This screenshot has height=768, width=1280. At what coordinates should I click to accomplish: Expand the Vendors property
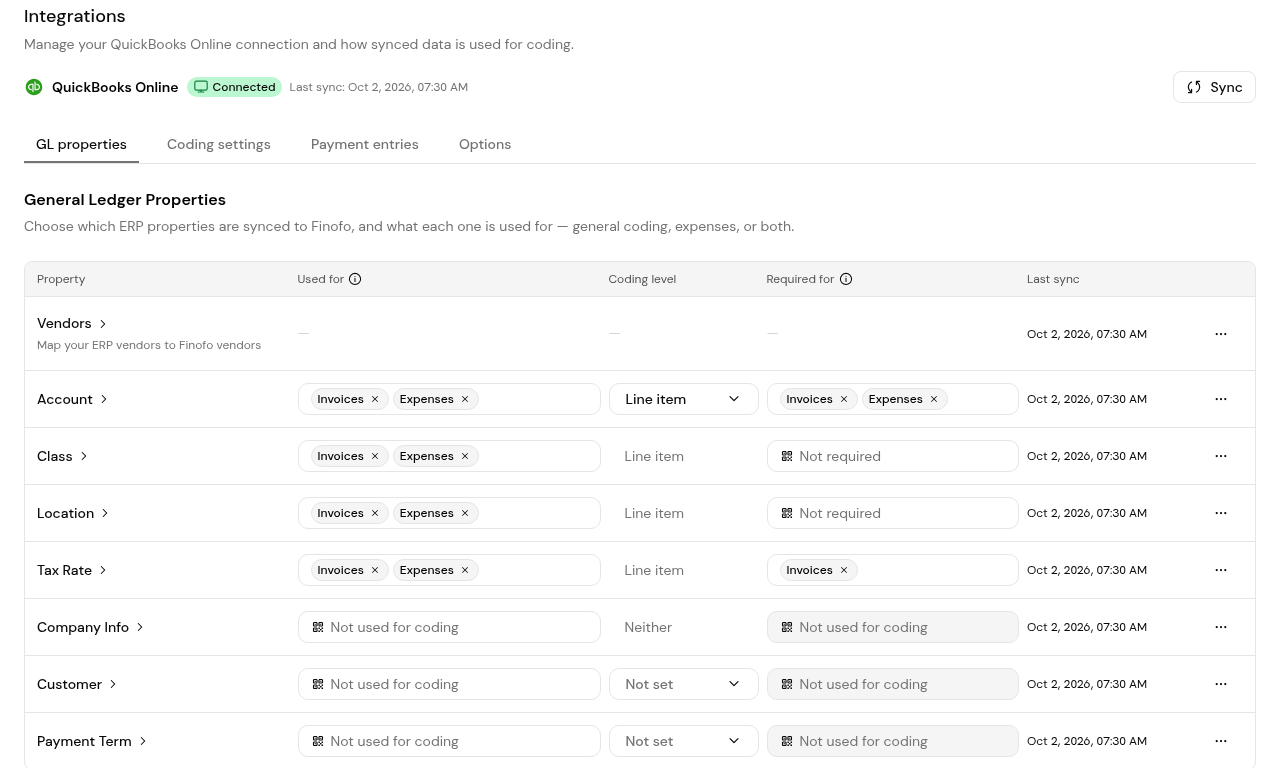click(x=72, y=323)
